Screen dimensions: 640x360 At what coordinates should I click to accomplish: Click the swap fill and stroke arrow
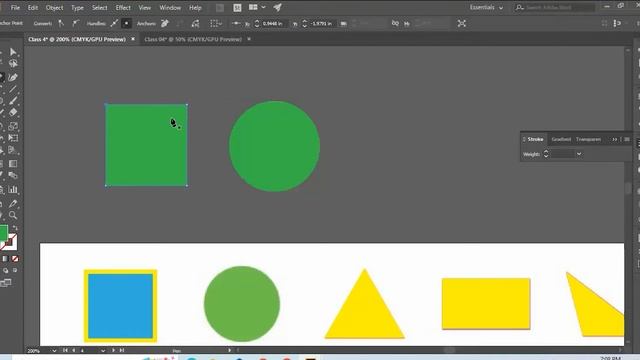coord(15,228)
